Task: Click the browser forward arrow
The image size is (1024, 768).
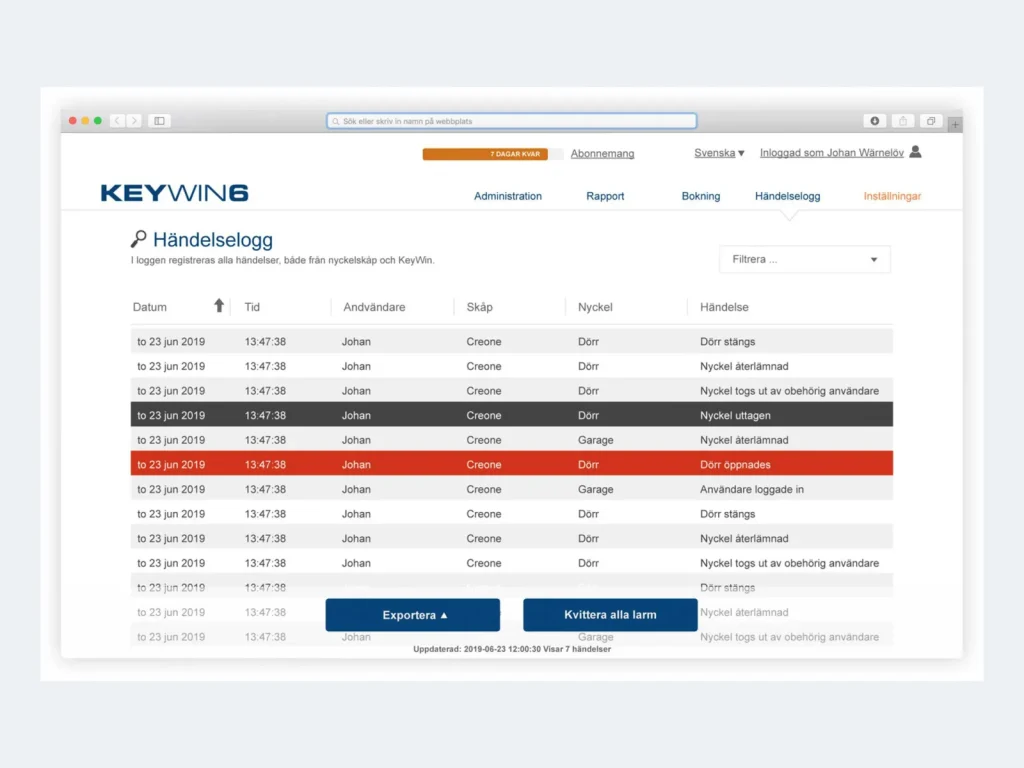Action: click(x=135, y=121)
